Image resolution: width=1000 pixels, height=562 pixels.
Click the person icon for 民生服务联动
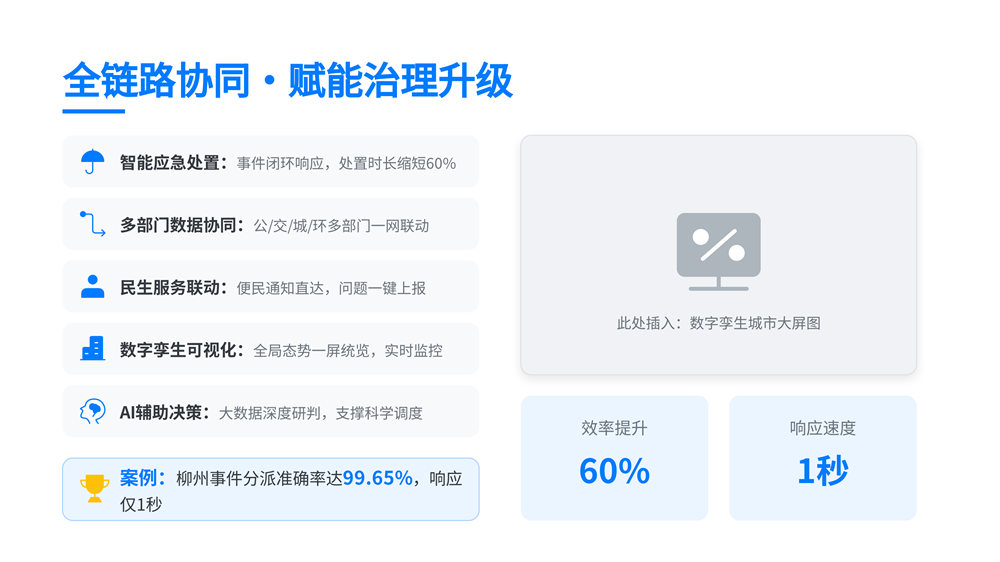93,286
